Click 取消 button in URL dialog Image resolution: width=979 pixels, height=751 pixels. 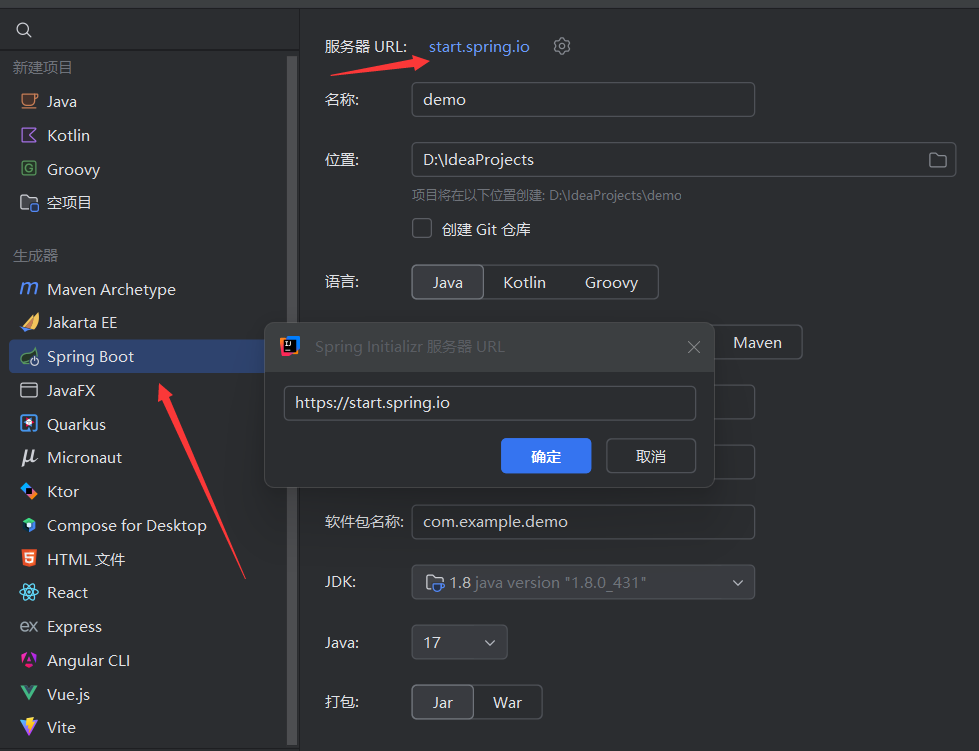651,456
